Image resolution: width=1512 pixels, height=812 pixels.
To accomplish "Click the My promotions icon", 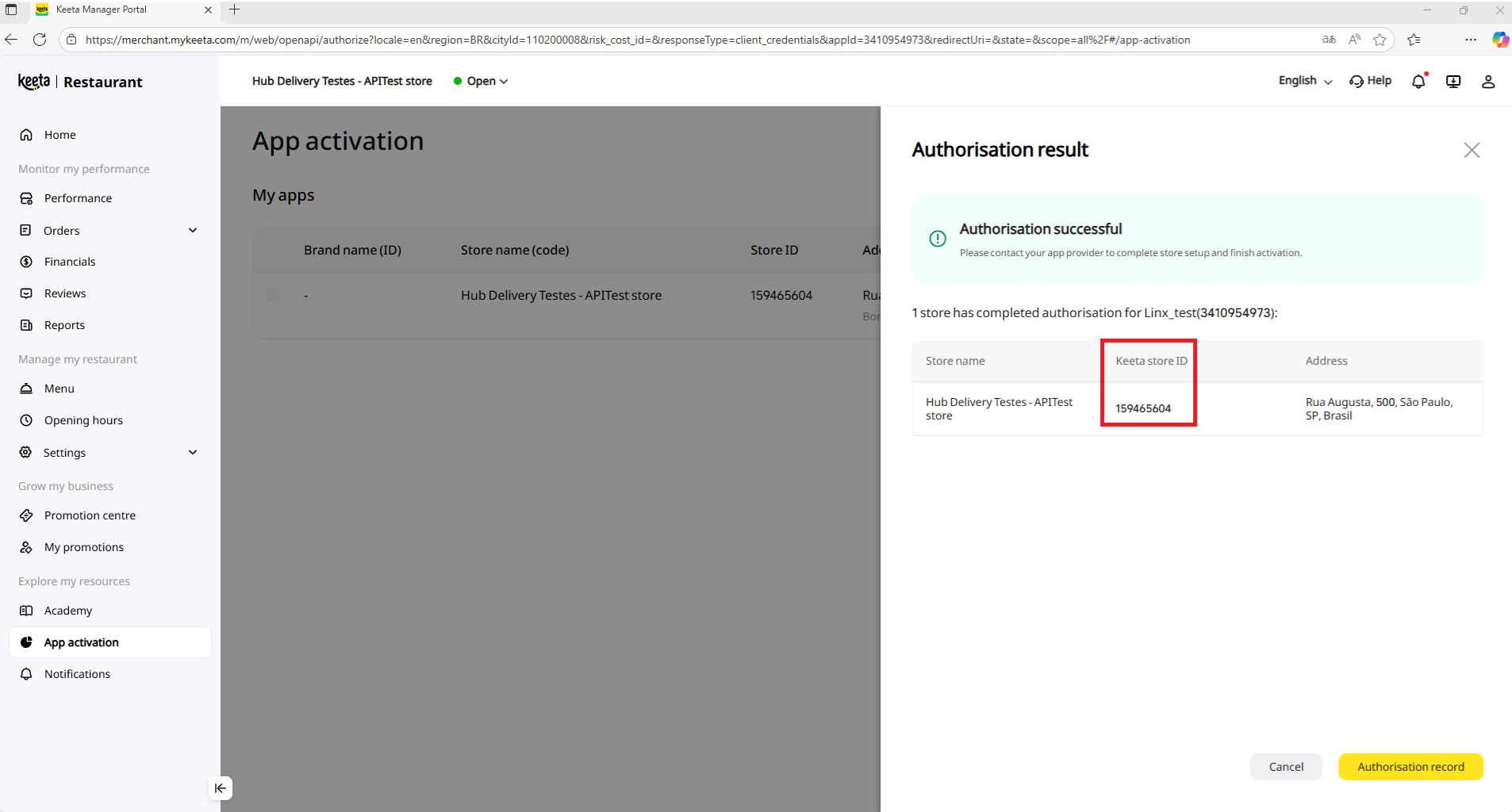I will 26,547.
